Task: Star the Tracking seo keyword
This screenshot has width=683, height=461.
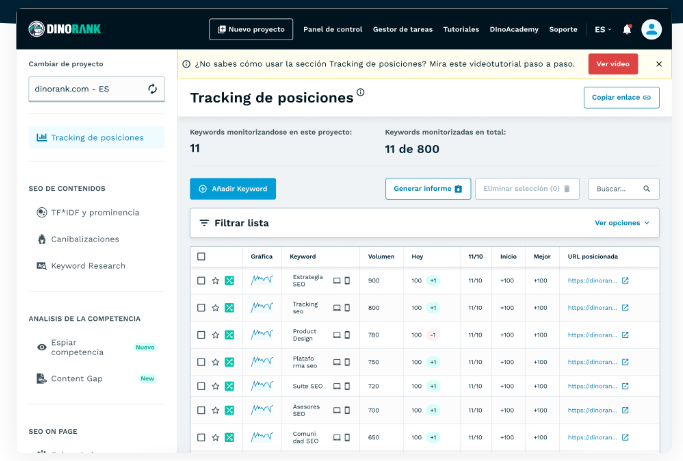Action: [215, 308]
